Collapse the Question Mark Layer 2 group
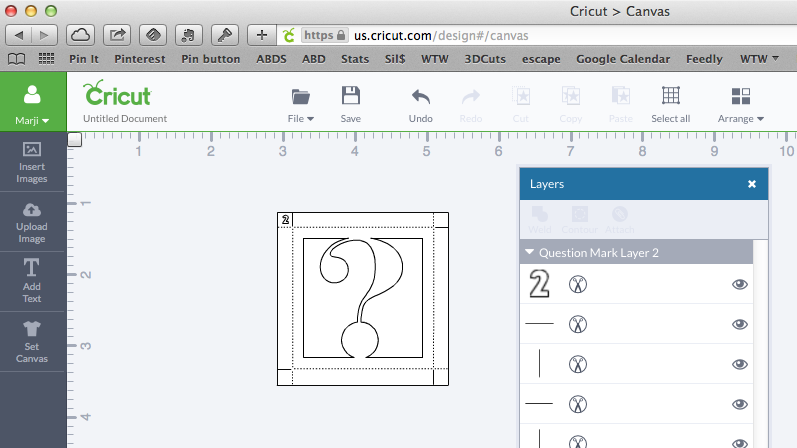The height and width of the screenshot is (448, 797). [x=530, y=252]
